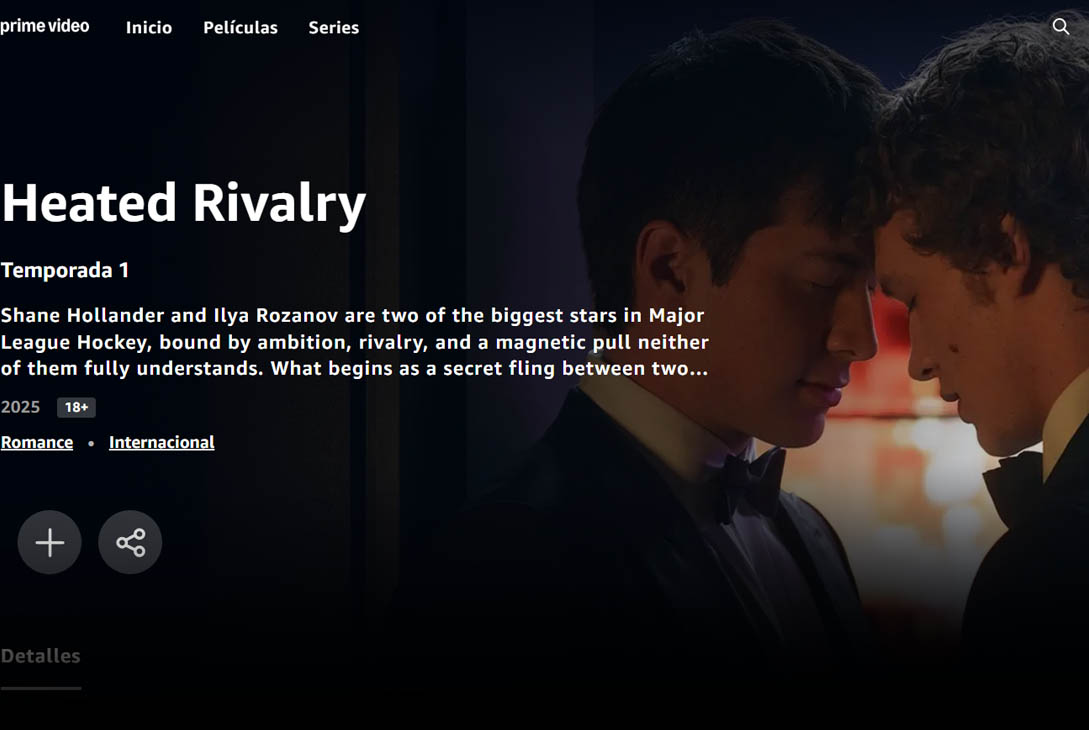
Task: Click the underline beneath the Detalles tab
Action: point(40,688)
